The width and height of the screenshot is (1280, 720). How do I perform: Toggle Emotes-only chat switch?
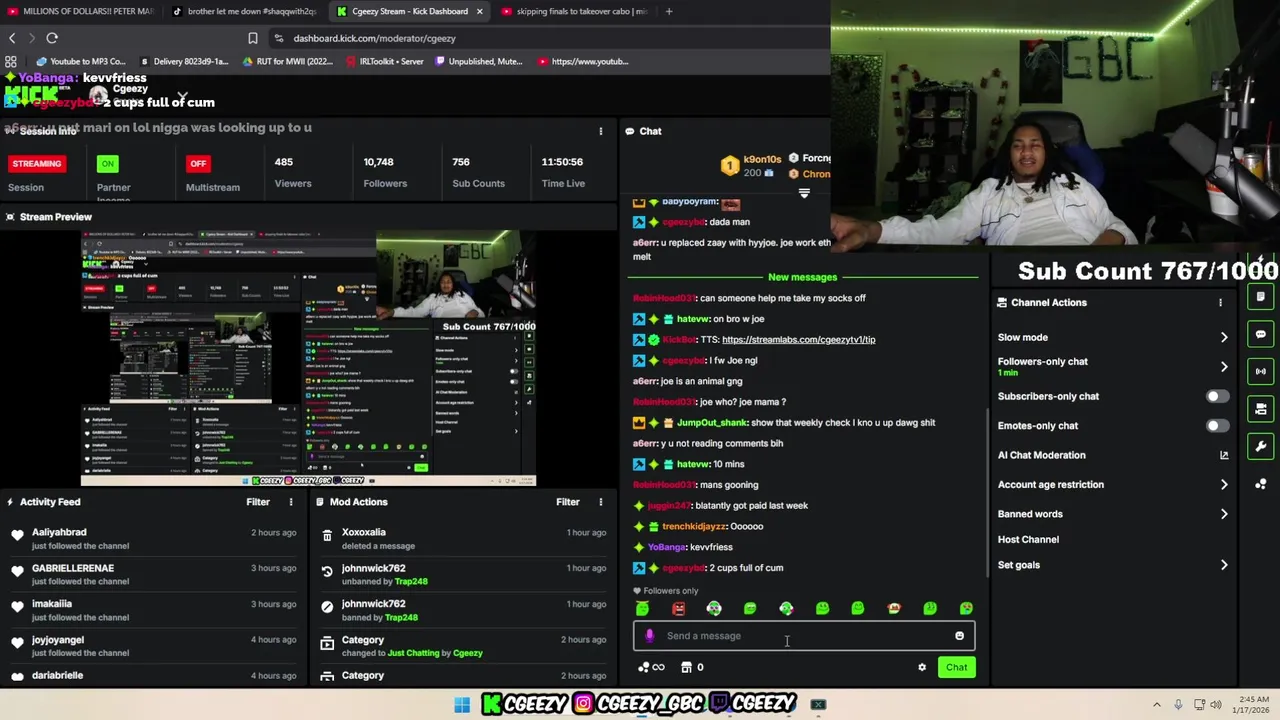[1216, 426]
